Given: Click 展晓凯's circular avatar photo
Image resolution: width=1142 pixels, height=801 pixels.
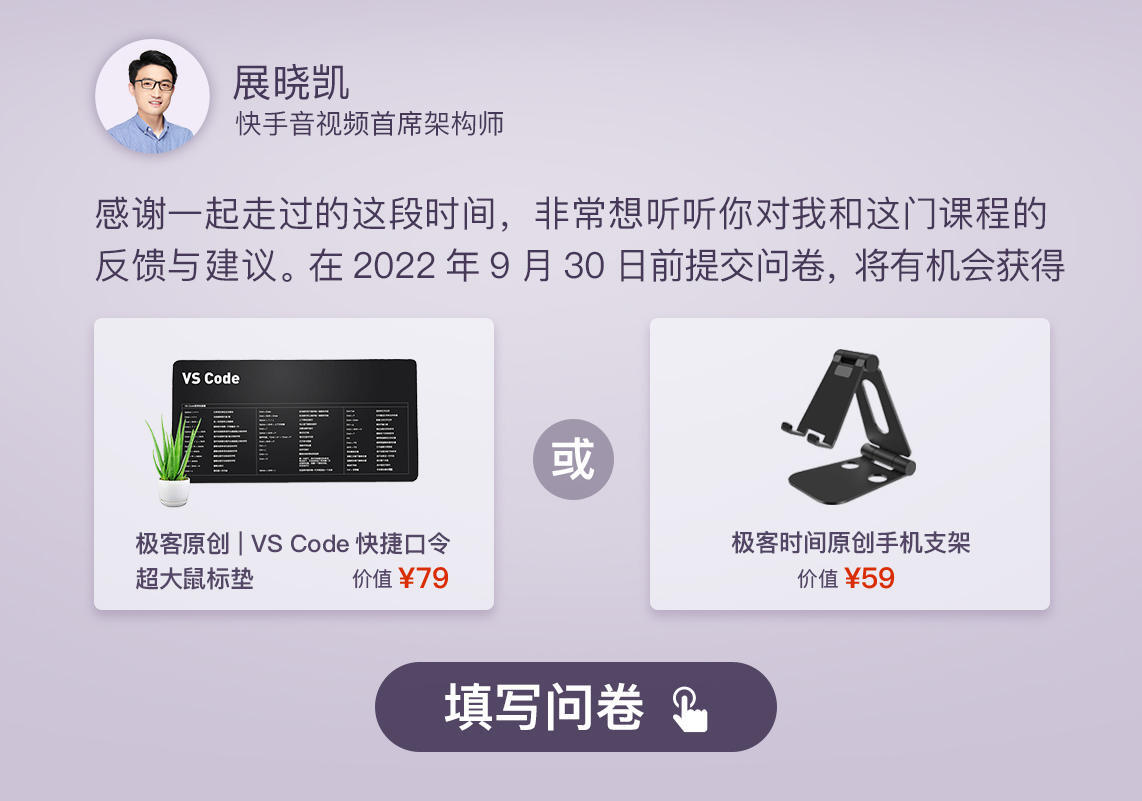Looking at the screenshot, I should click(152, 96).
